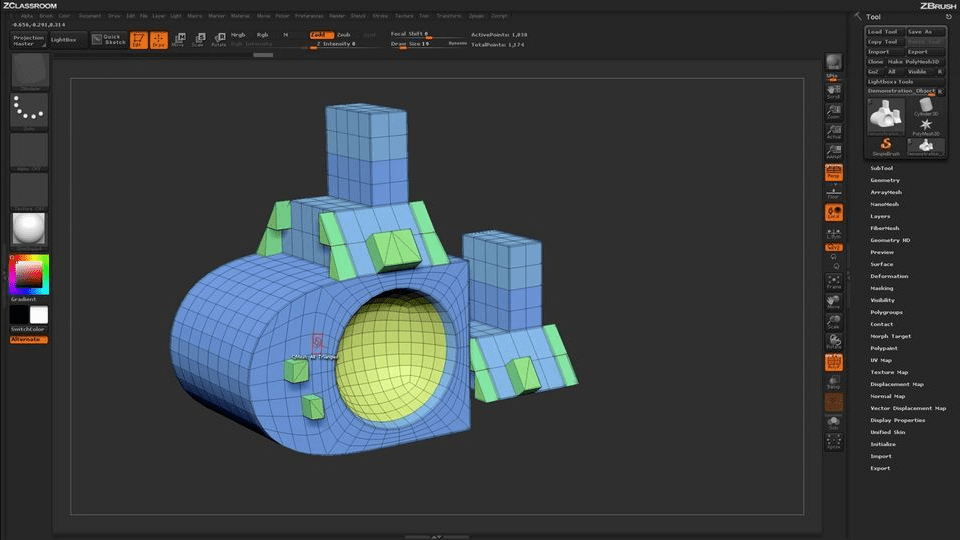Select the SimpleBrush tool thumbnail
The height and width of the screenshot is (540, 960).
pos(885,144)
